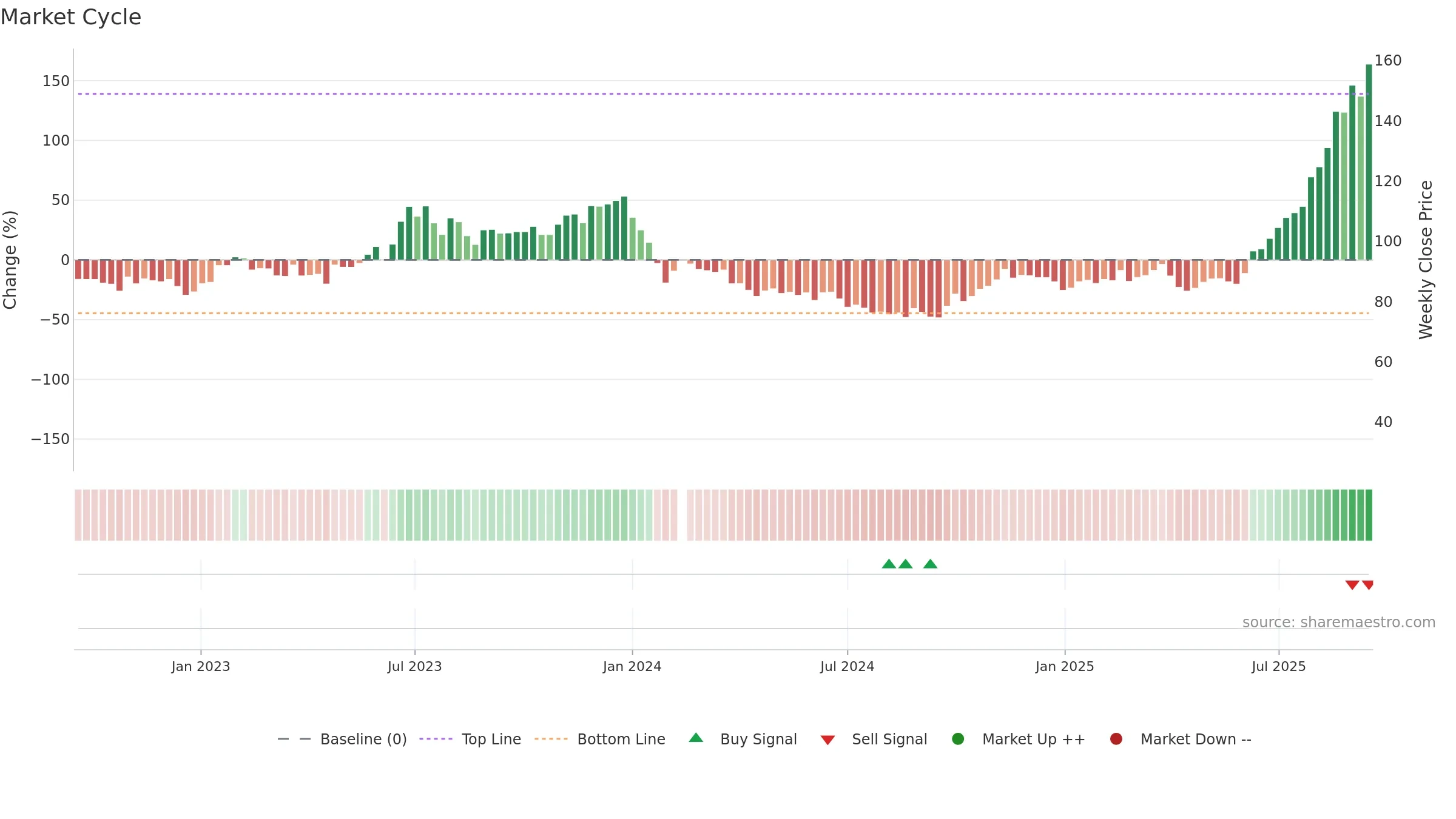Toggle the Baseline (0) legend entry

point(342,739)
